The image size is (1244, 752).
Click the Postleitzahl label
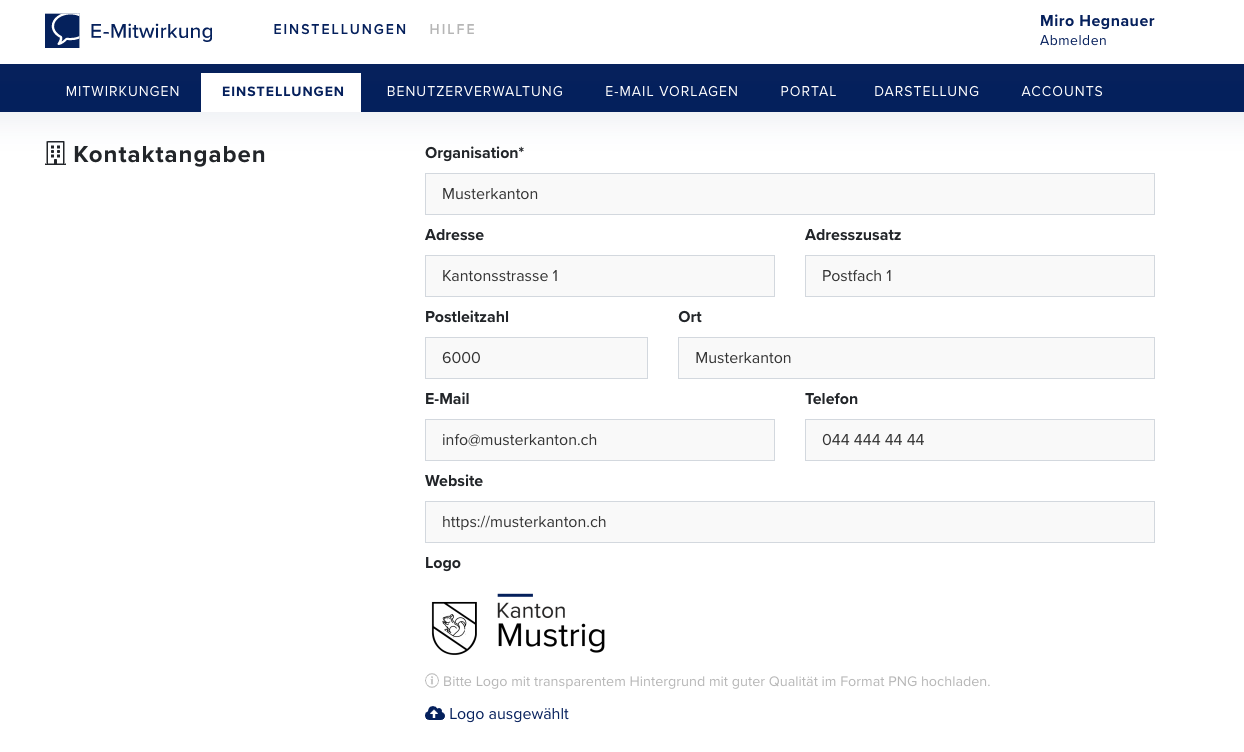point(467,317)
